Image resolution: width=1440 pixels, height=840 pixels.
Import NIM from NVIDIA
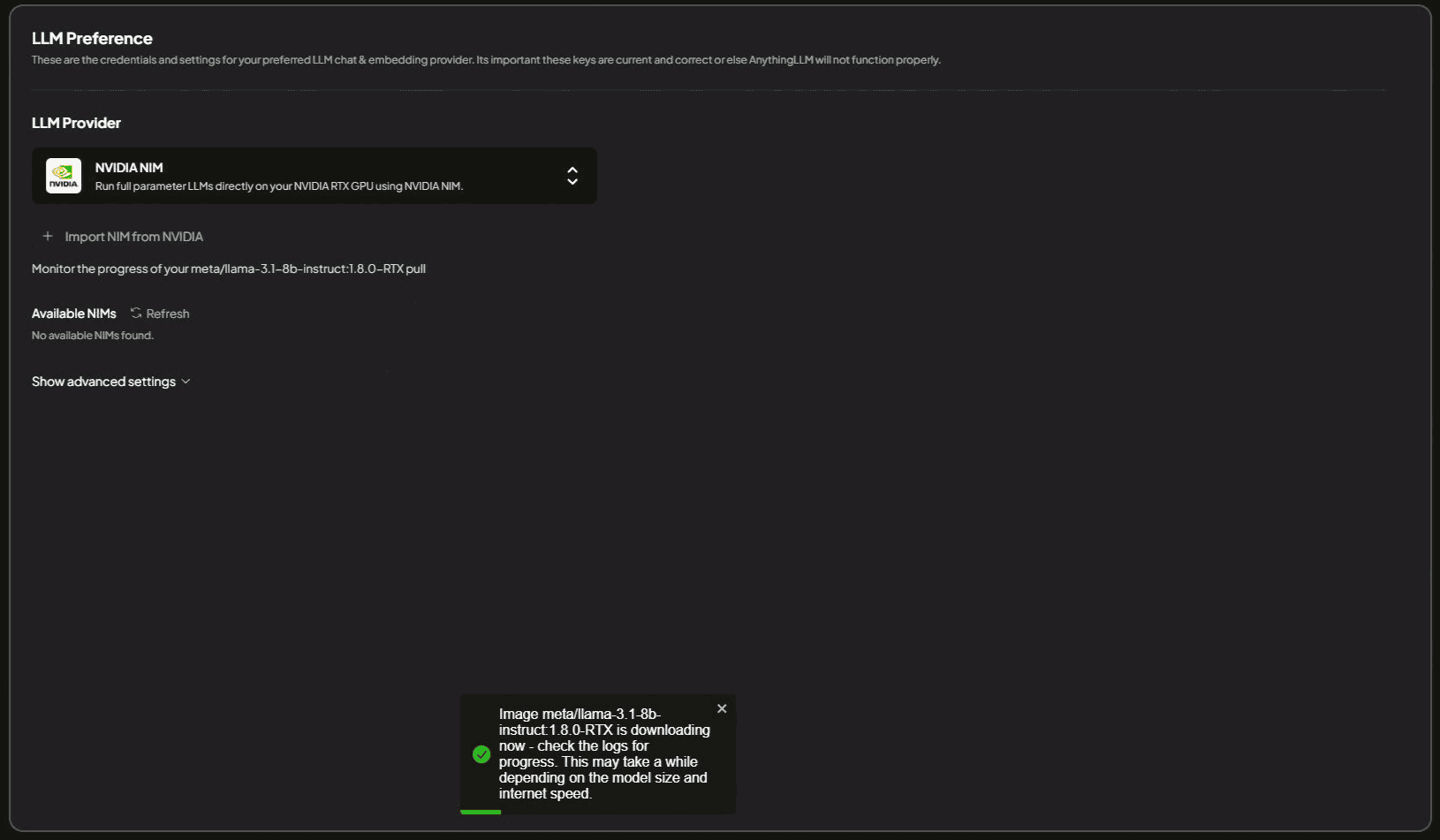click(x=133, y=237)
